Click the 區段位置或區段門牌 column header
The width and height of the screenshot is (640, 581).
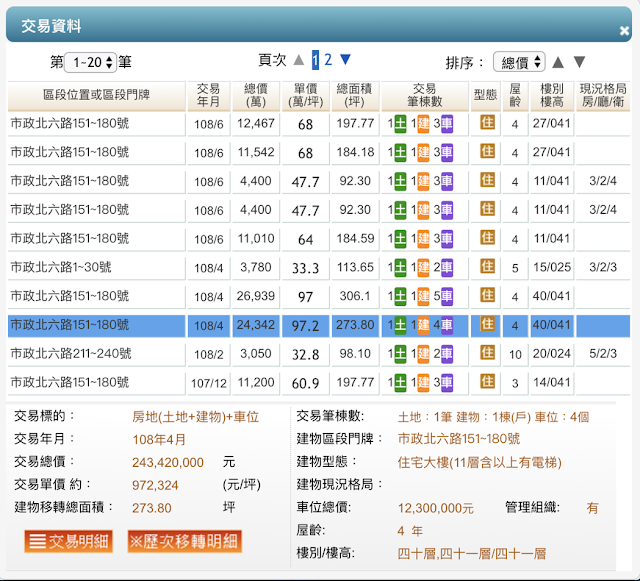coord(96,96)
